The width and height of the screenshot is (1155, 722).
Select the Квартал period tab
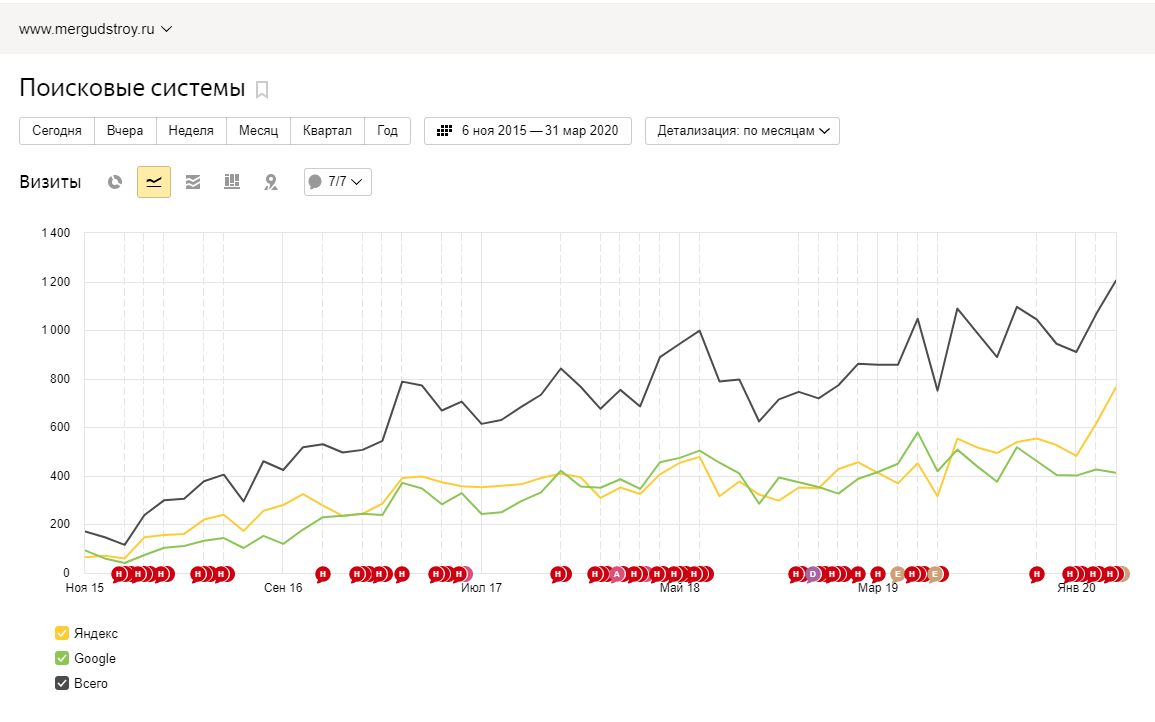point(327,131)
